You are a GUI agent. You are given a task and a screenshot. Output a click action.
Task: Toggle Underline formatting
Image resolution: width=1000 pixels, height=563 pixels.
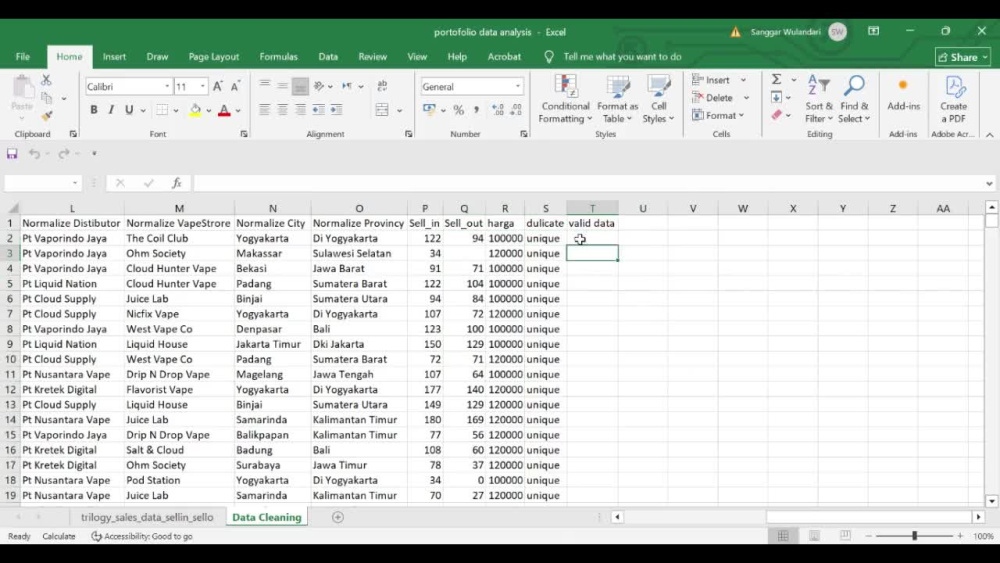pos(129,110)
